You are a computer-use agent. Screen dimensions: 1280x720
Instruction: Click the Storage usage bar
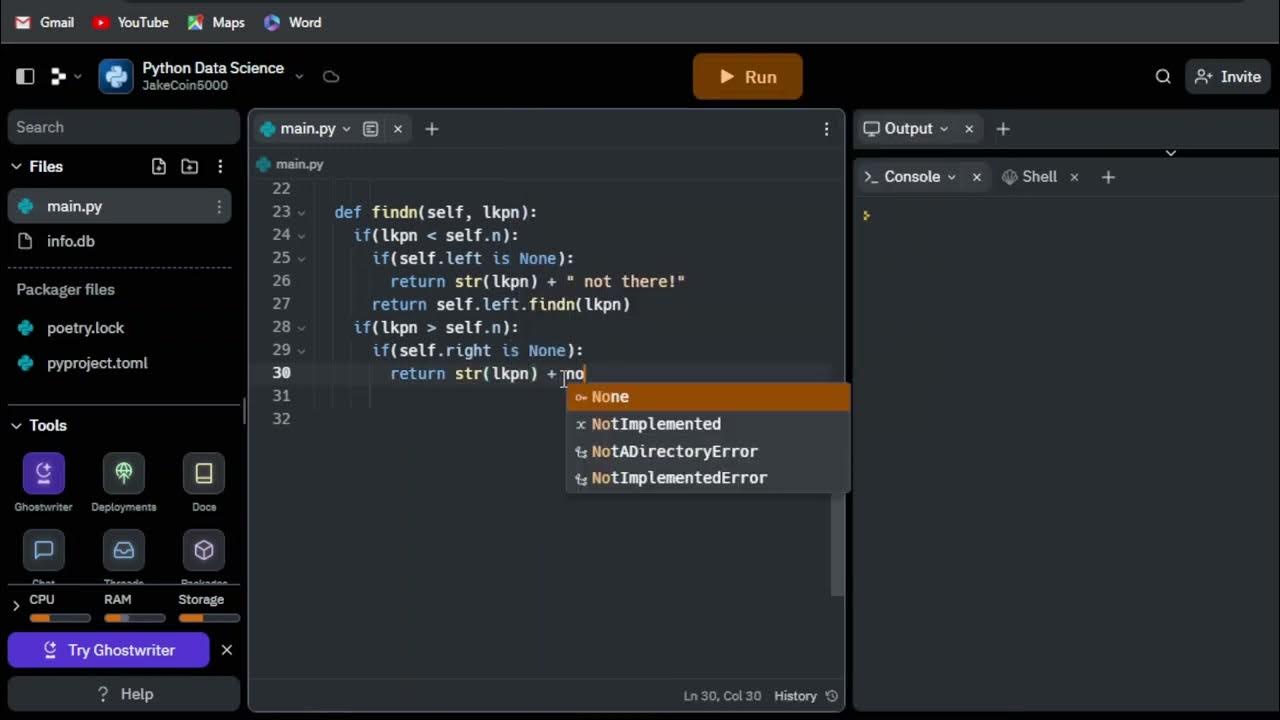click(209, 618)
